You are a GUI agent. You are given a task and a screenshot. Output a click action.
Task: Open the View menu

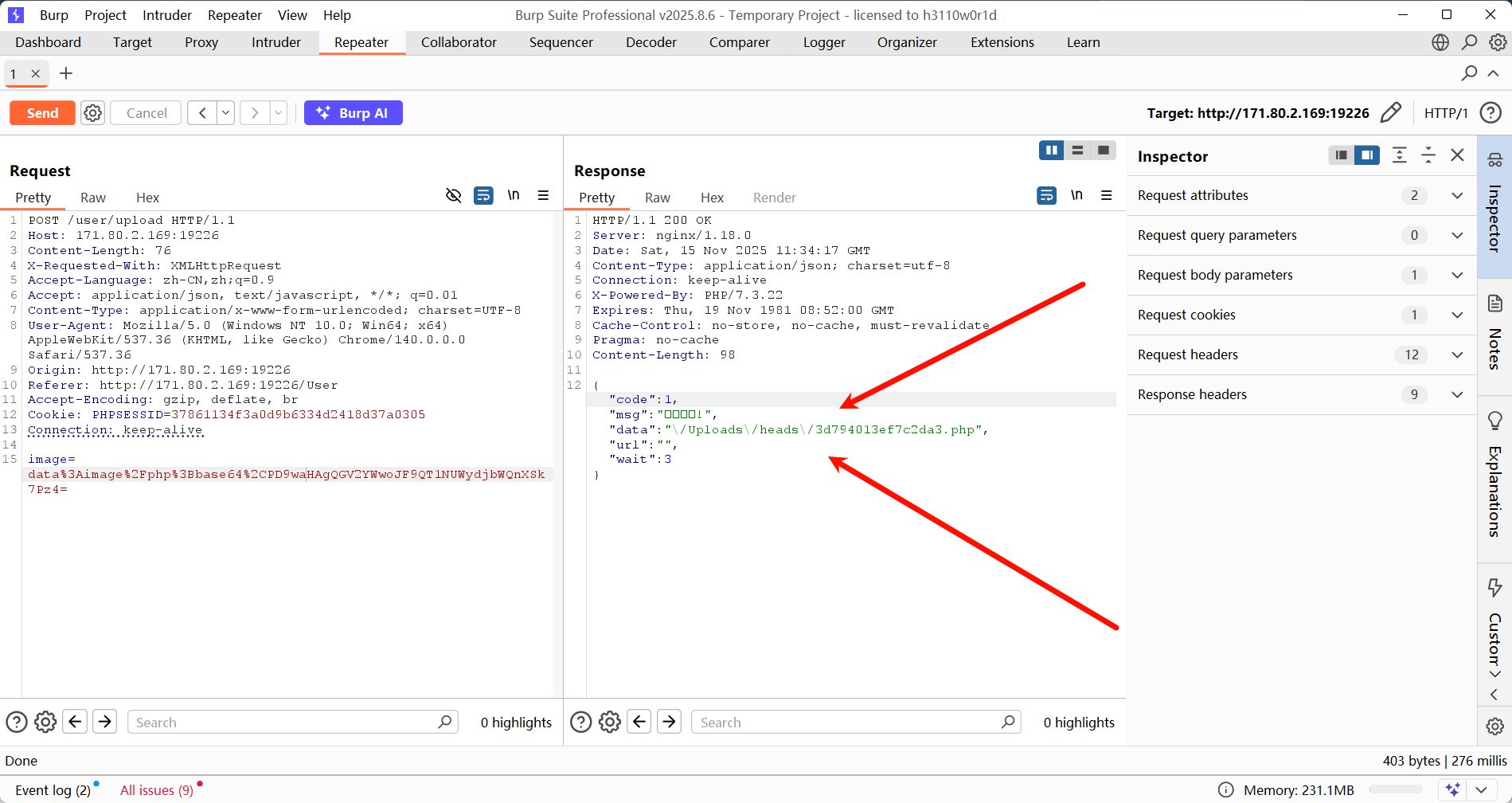tap(292, 15)
